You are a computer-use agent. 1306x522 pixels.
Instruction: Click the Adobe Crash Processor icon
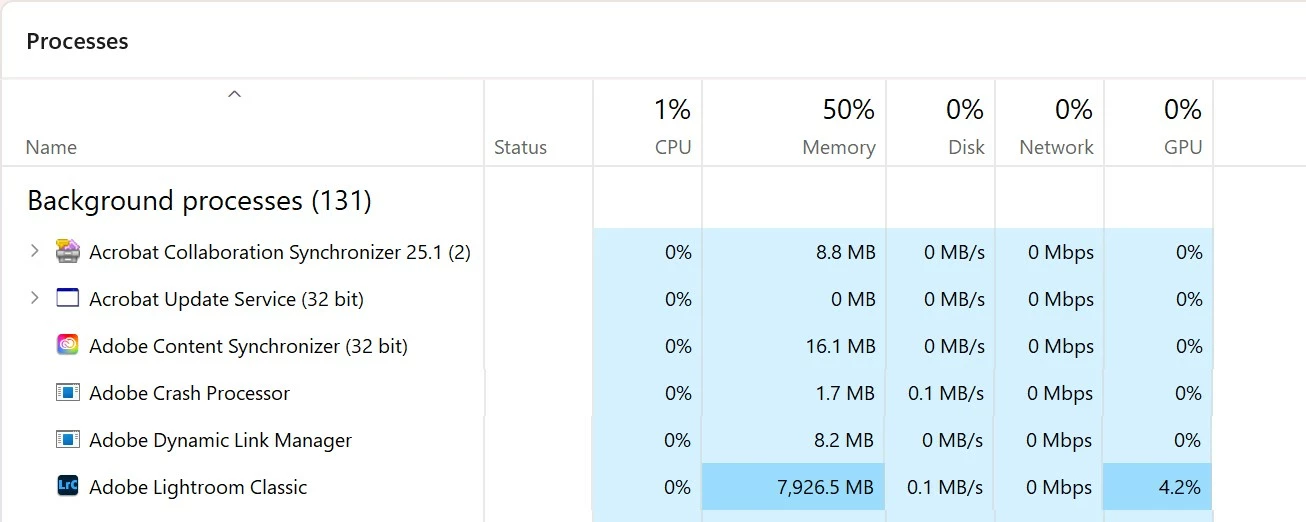click(x=67, y=392)
